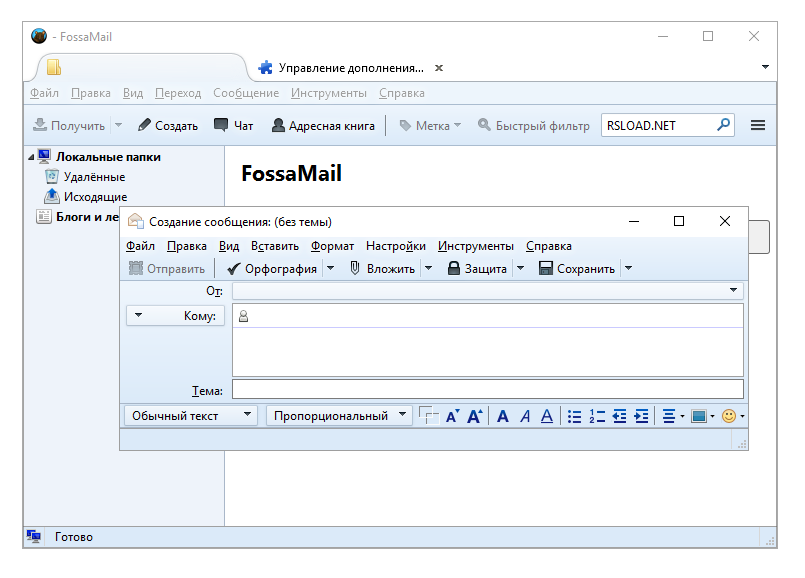Screen dimensions: 805x578
Task: Open the Адресная книга
Action: (323, 125)
